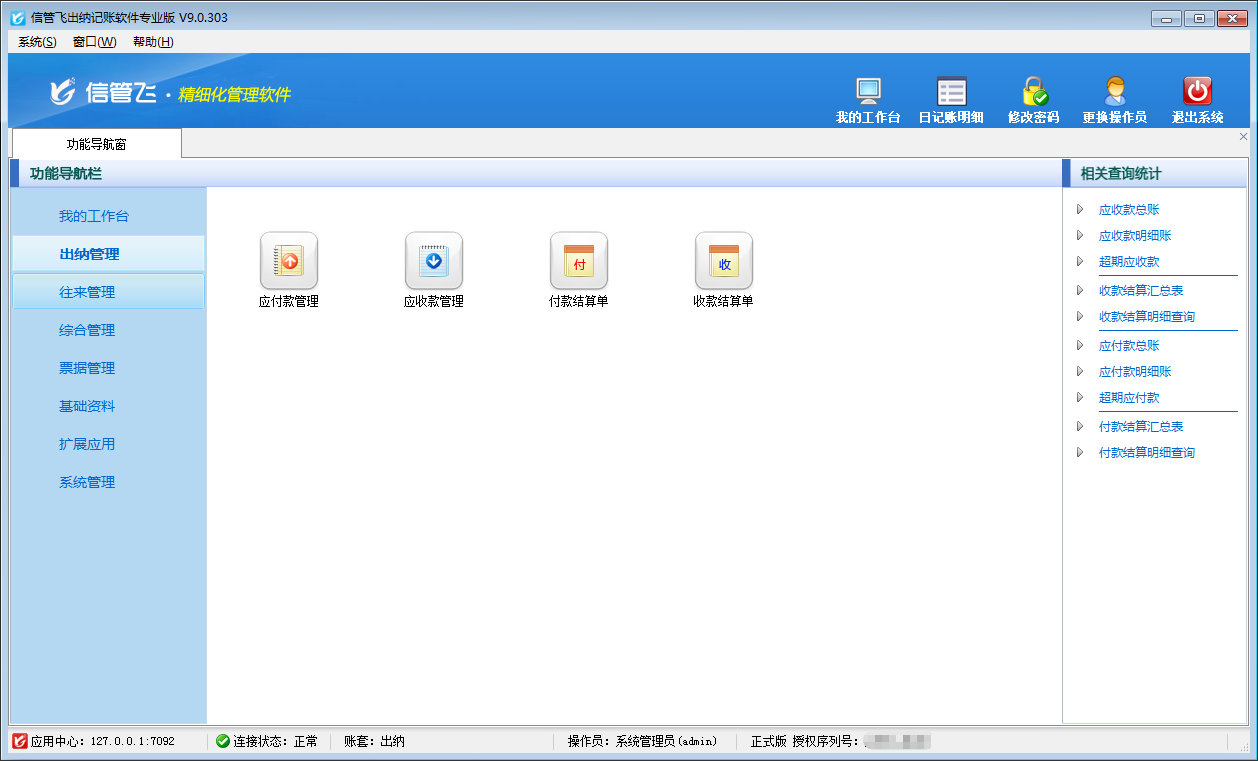Screen dimensions: 1258x761
Task: Select 票据管理 in the navigation sidebar
Action: (x=87, y=369)
